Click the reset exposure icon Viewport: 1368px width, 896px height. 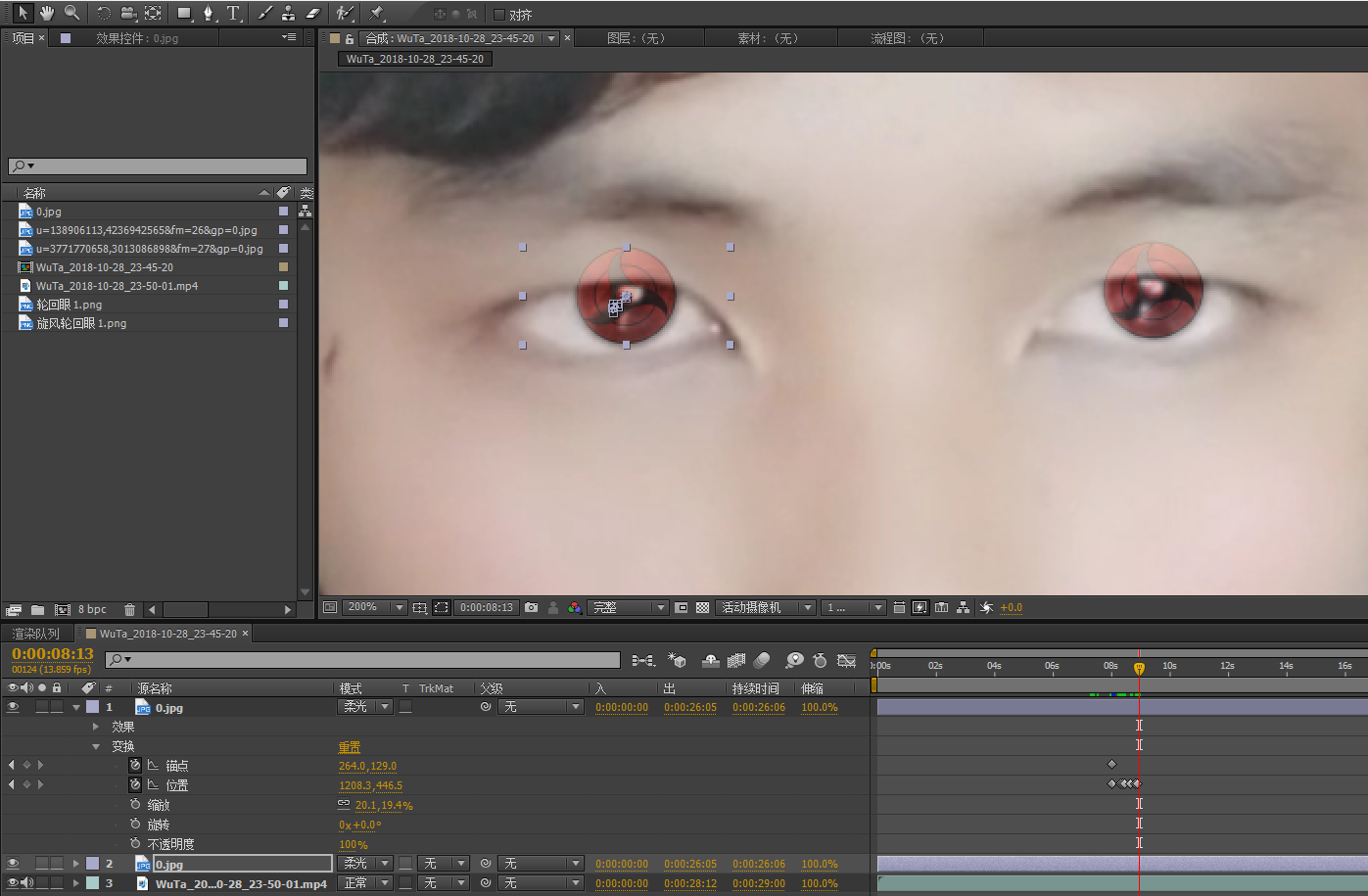(986, 607)
